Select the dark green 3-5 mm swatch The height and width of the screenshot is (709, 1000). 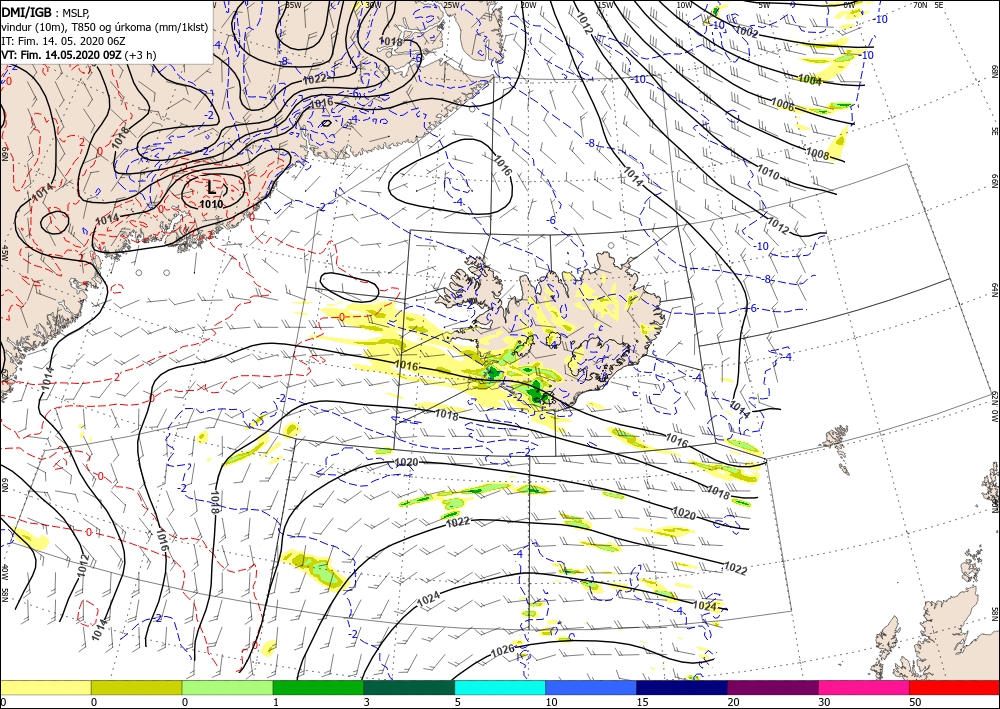point(409,687)
